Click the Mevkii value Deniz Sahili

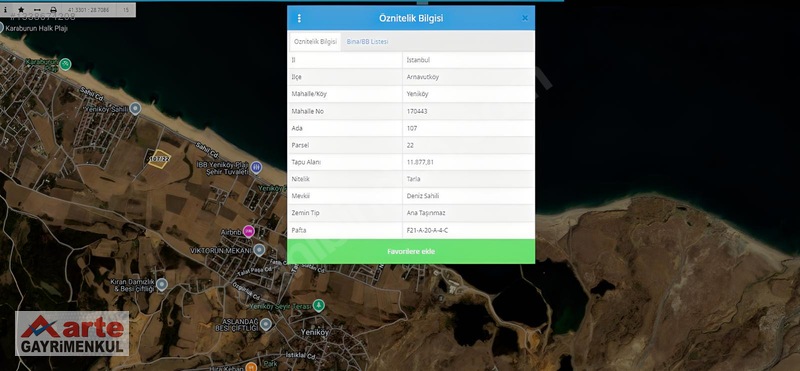422,196
